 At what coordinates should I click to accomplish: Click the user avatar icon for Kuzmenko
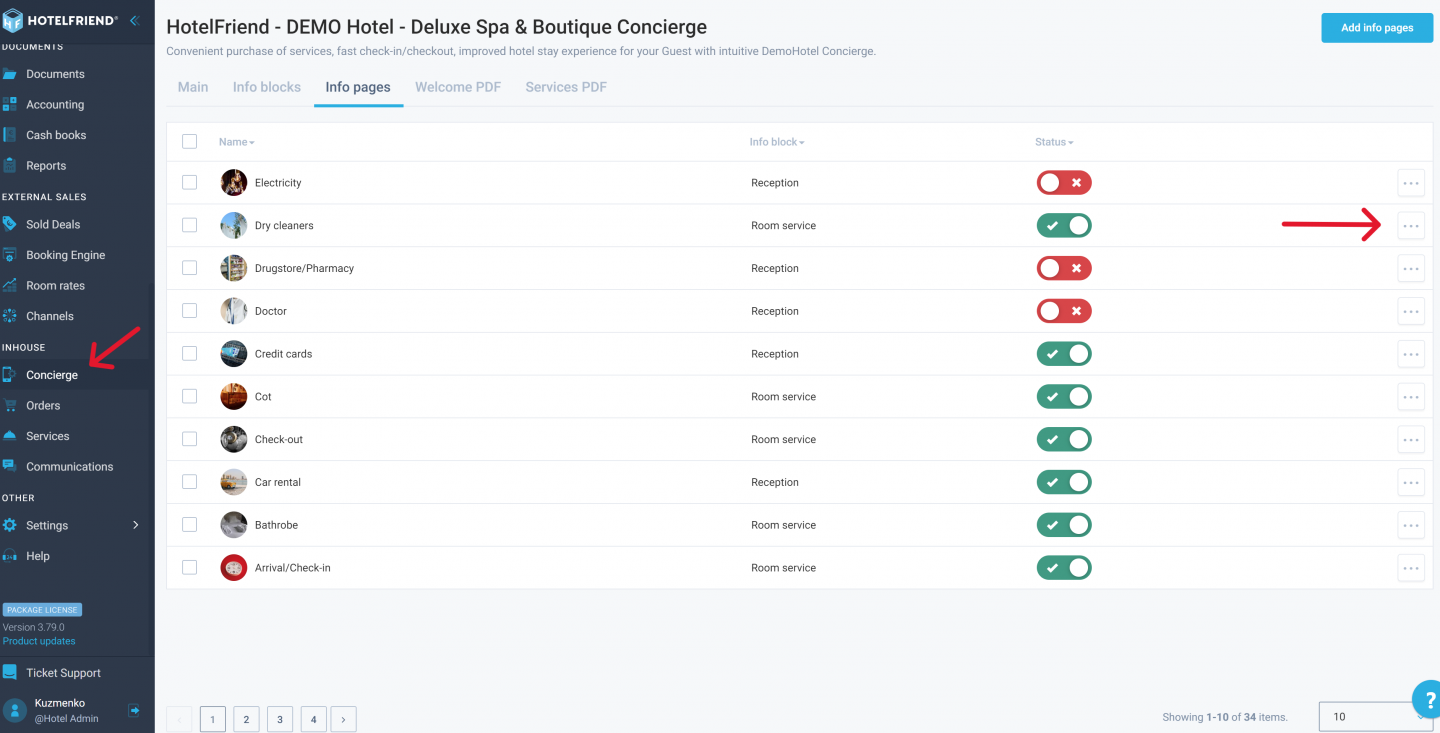(14, 710)
